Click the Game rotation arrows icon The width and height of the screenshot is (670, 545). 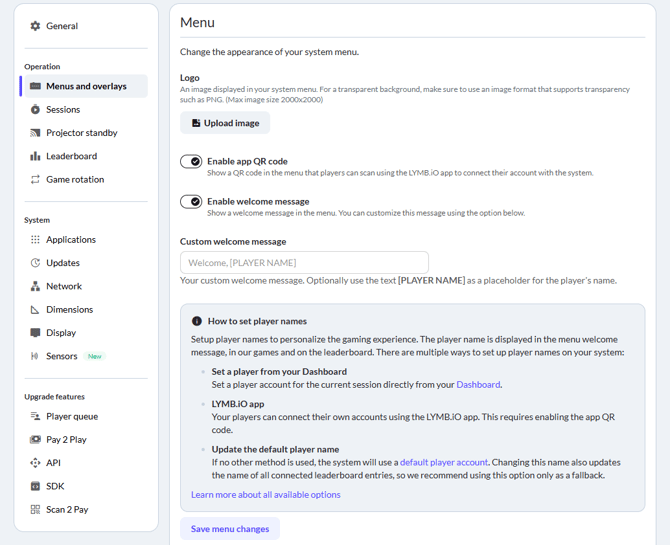tap(35, 180)
